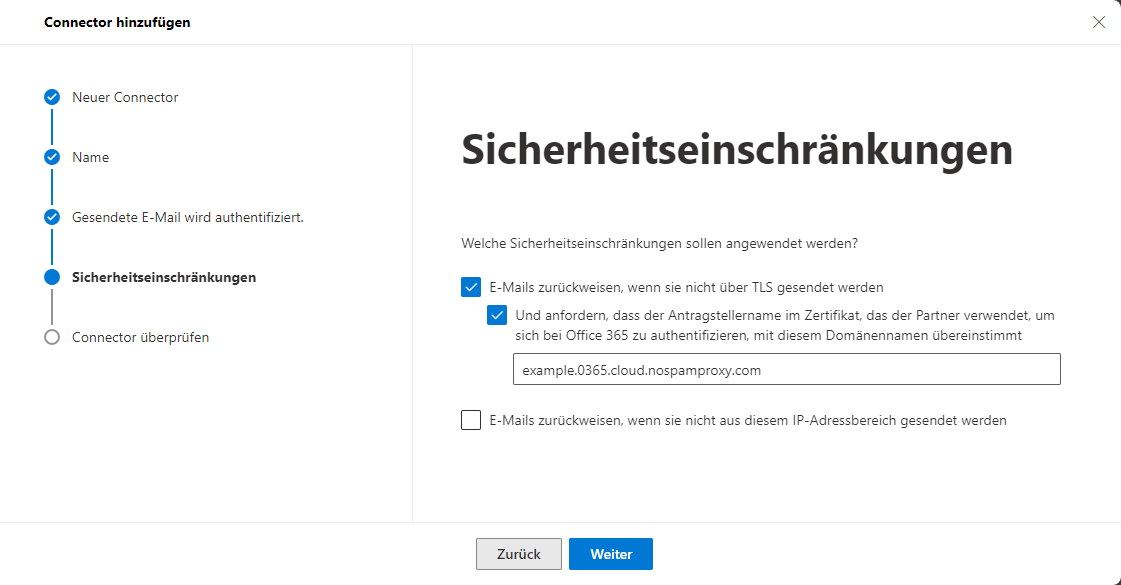The width and height of the screenshot is (1121, 585).
Task: Click the Weiter button
Action: (611, 554)
